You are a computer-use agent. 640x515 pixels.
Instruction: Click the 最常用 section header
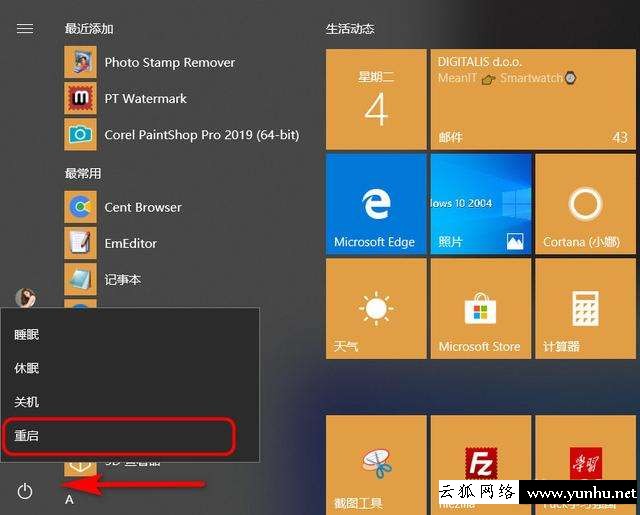(83, 173)
